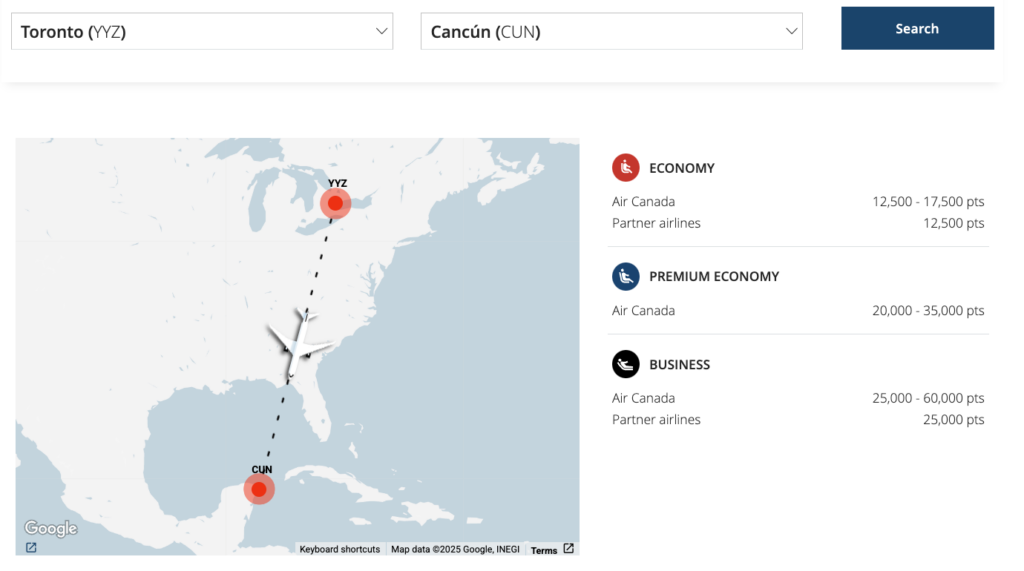Open the map Terms link
The height and width of the screenshot is (571, 1024).
point(544,550)
